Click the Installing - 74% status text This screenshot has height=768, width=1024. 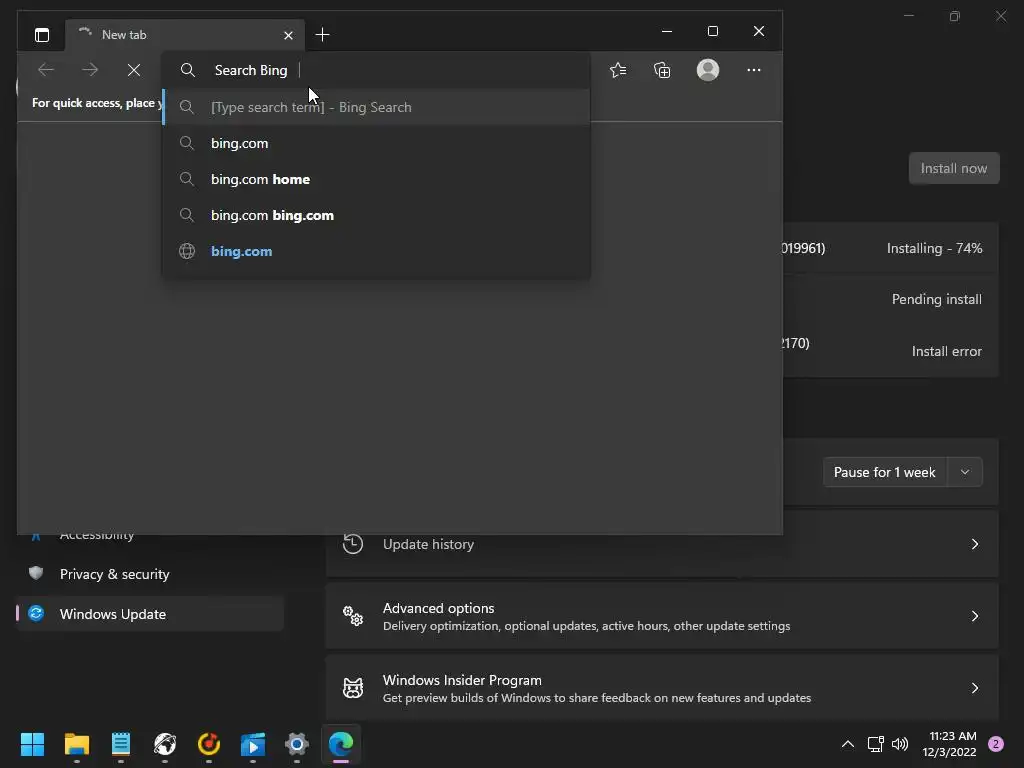935,248
